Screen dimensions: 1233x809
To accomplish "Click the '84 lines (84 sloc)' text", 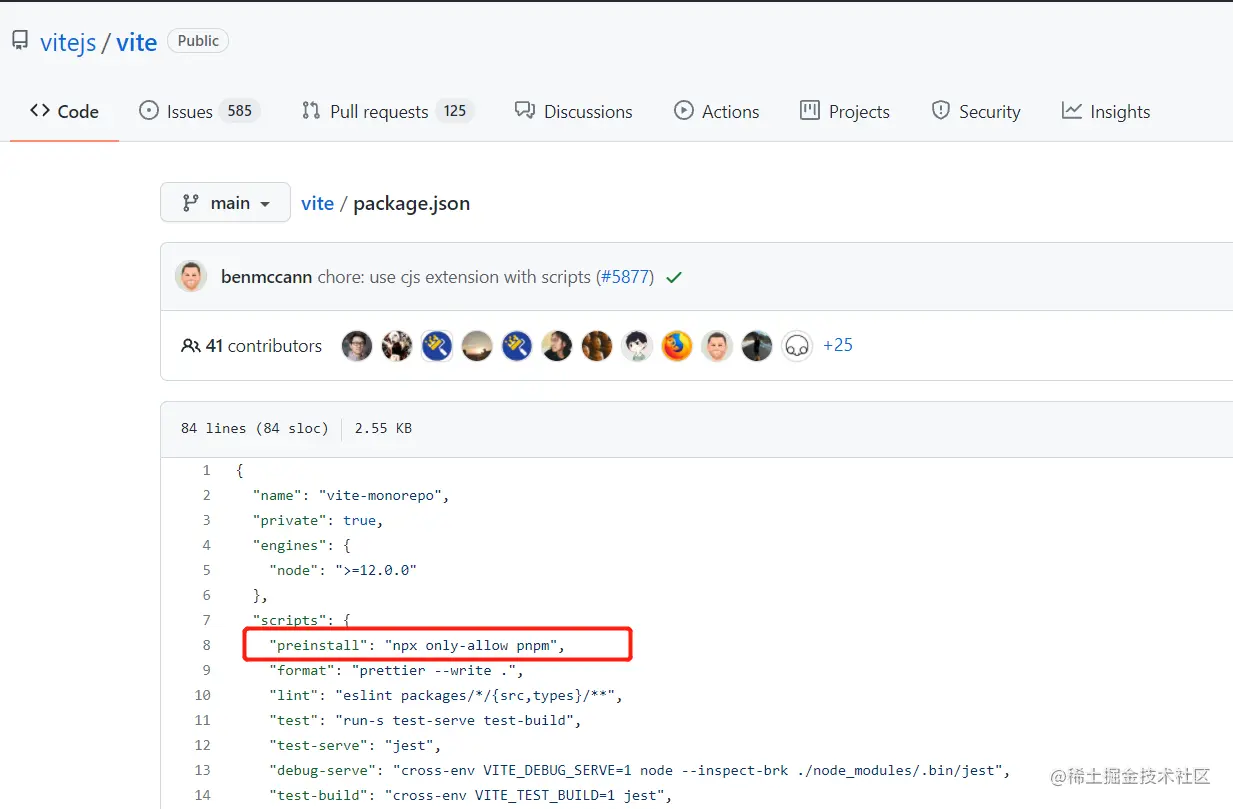I will (254, 428).
